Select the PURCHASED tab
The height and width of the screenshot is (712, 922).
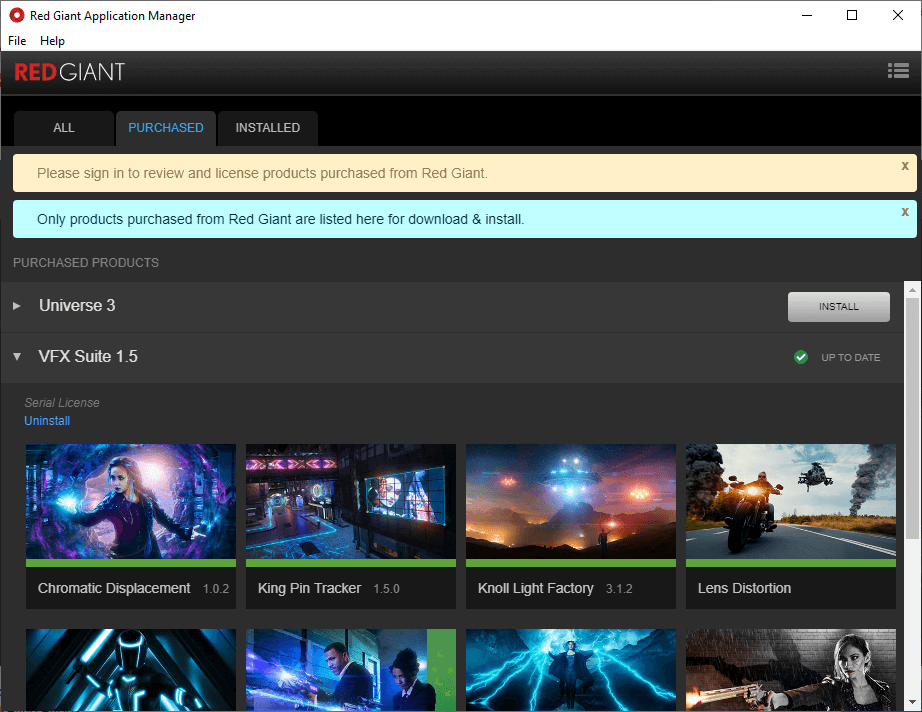(166, 128)
